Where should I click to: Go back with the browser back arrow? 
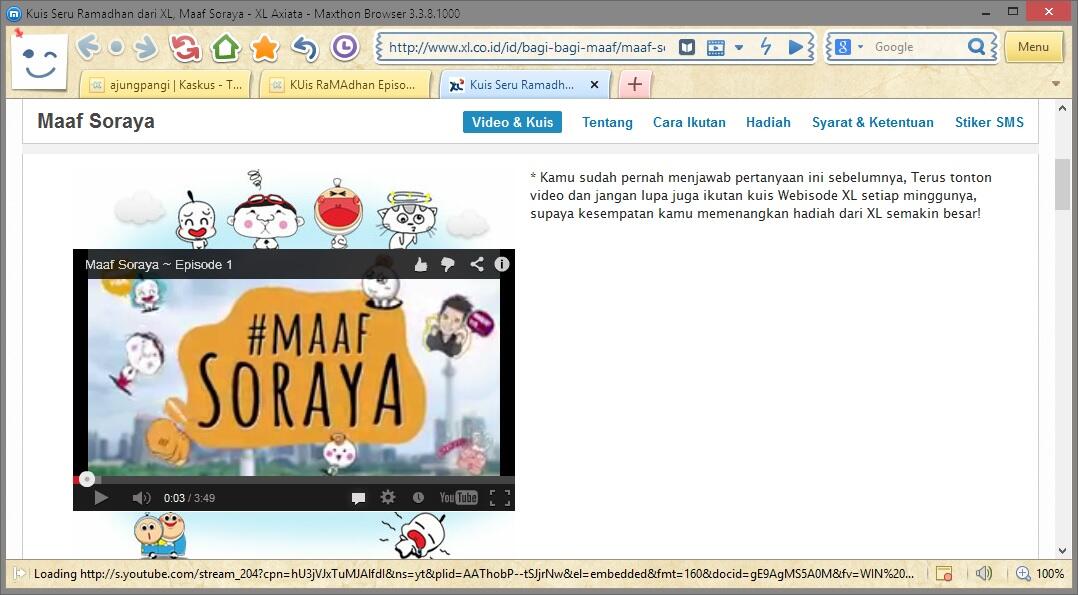88,47
